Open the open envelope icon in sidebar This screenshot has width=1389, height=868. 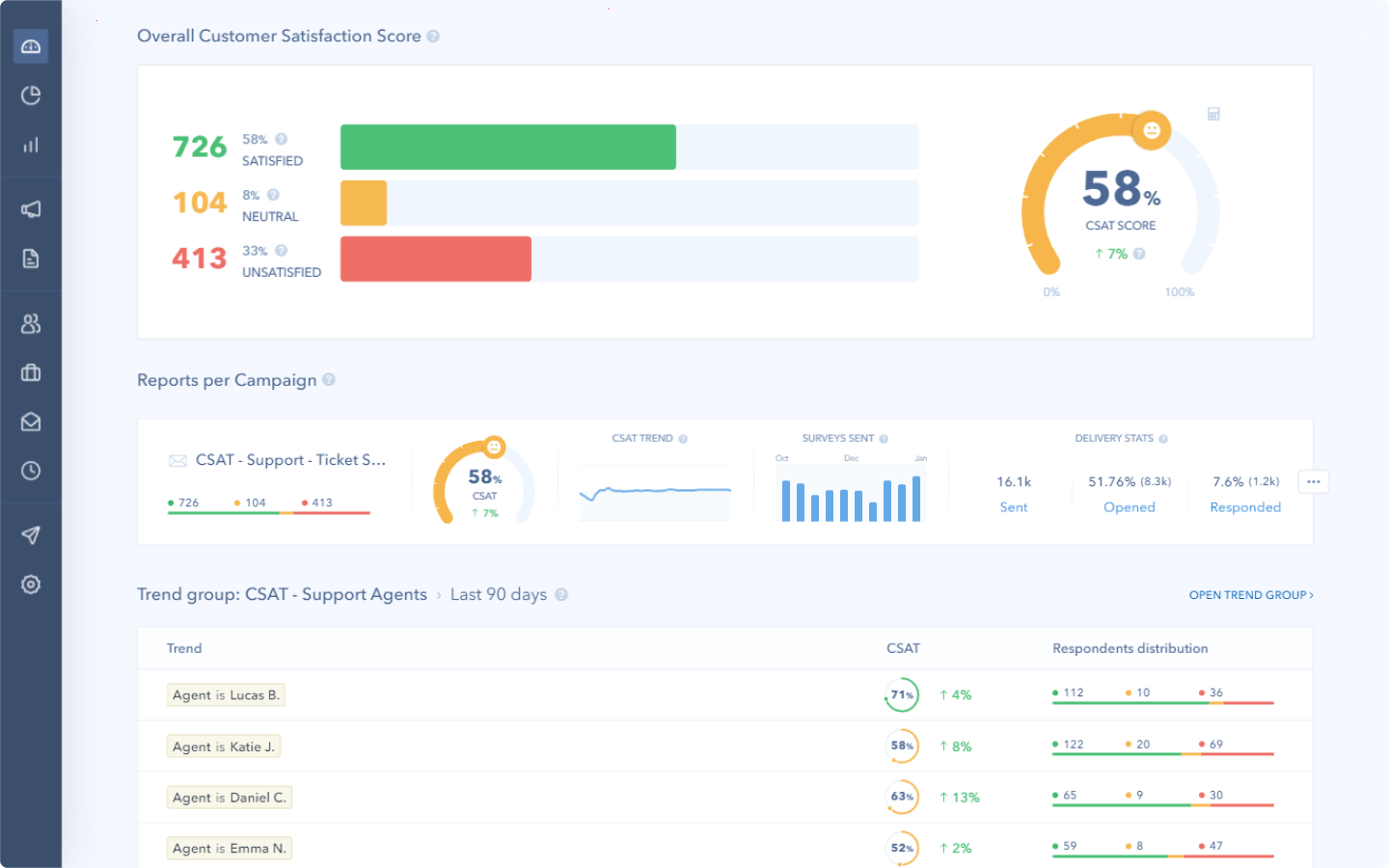click(x=31, y=421)
